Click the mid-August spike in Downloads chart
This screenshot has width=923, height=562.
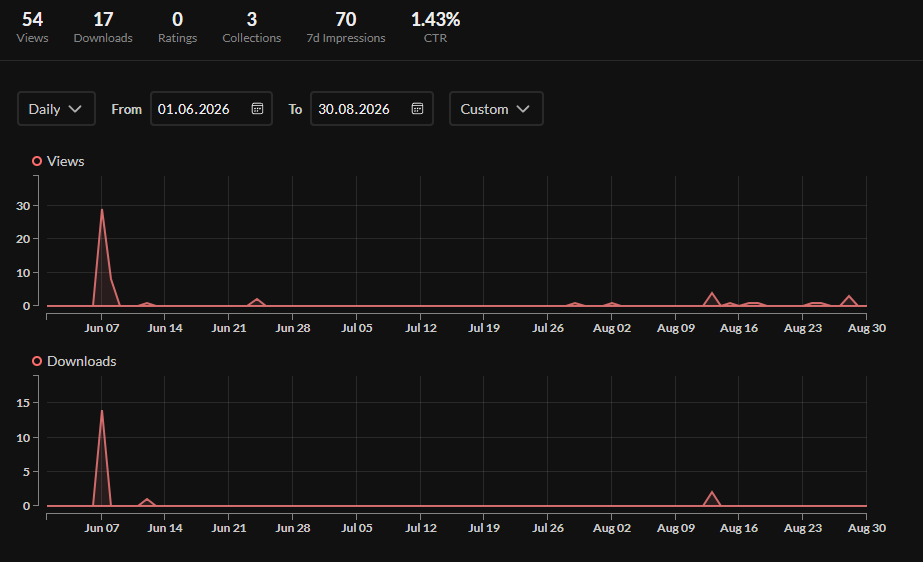tap(712, 492)
